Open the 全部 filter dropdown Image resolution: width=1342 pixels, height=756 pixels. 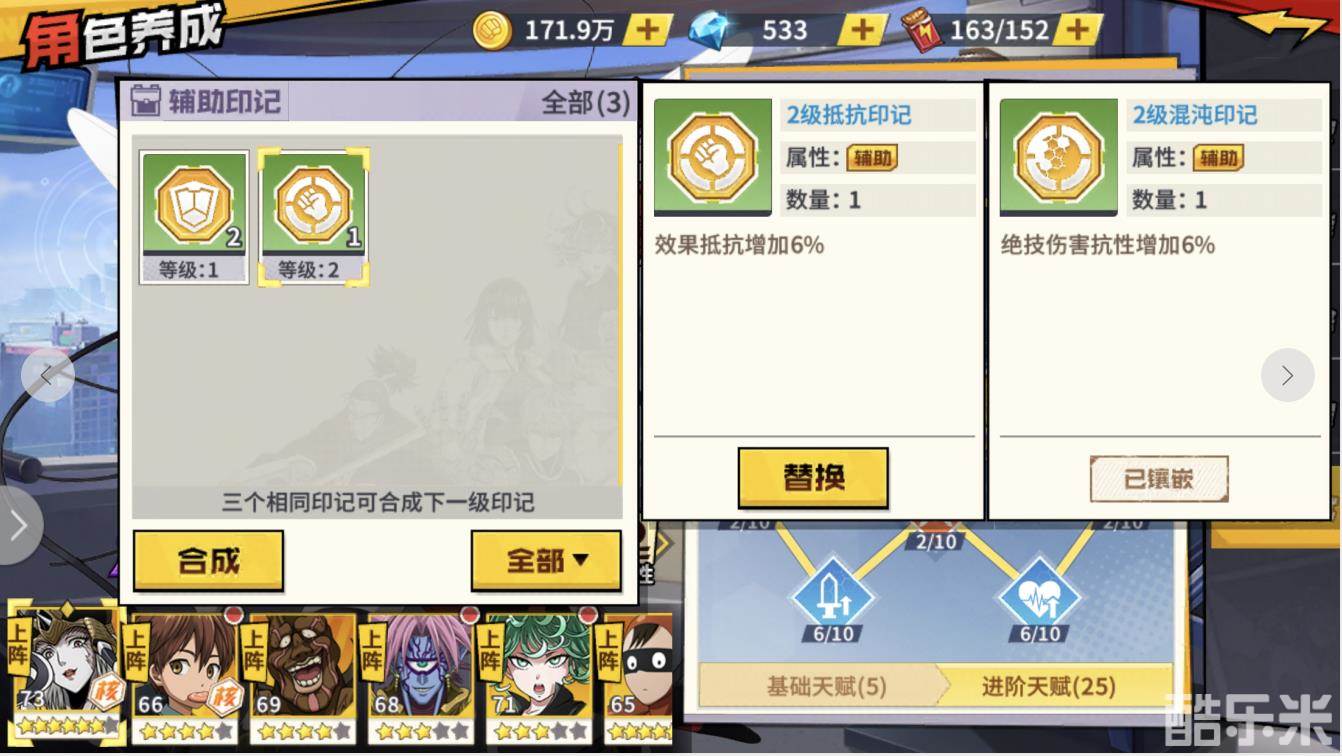[x=546, y=561]
